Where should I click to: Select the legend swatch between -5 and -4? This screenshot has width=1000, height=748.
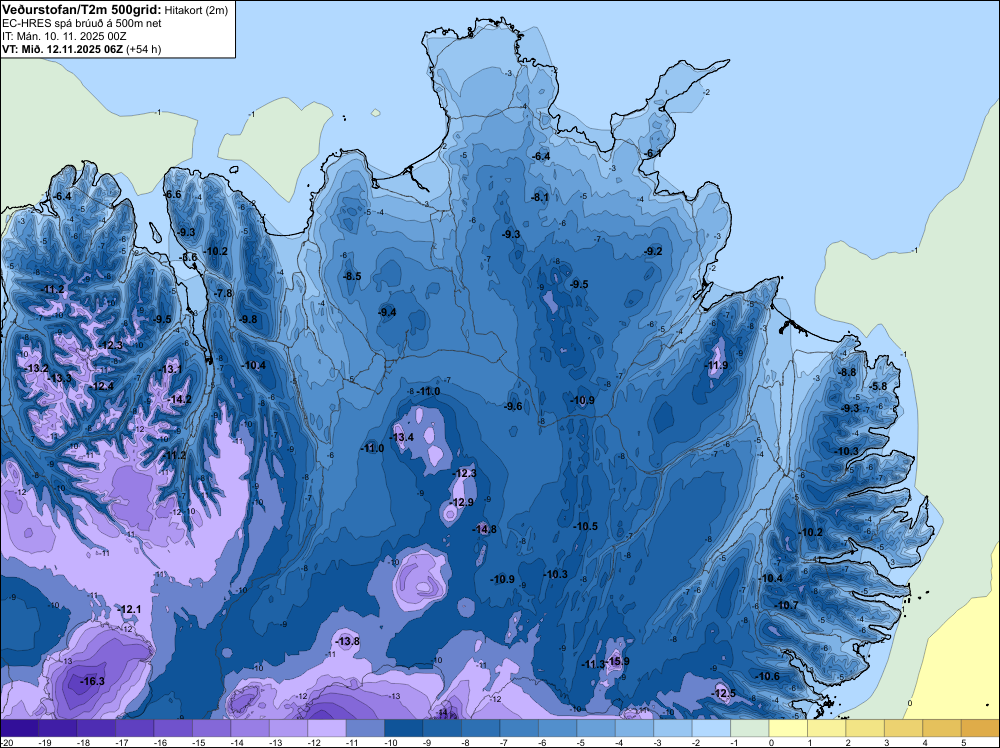(x=596, y=728)
